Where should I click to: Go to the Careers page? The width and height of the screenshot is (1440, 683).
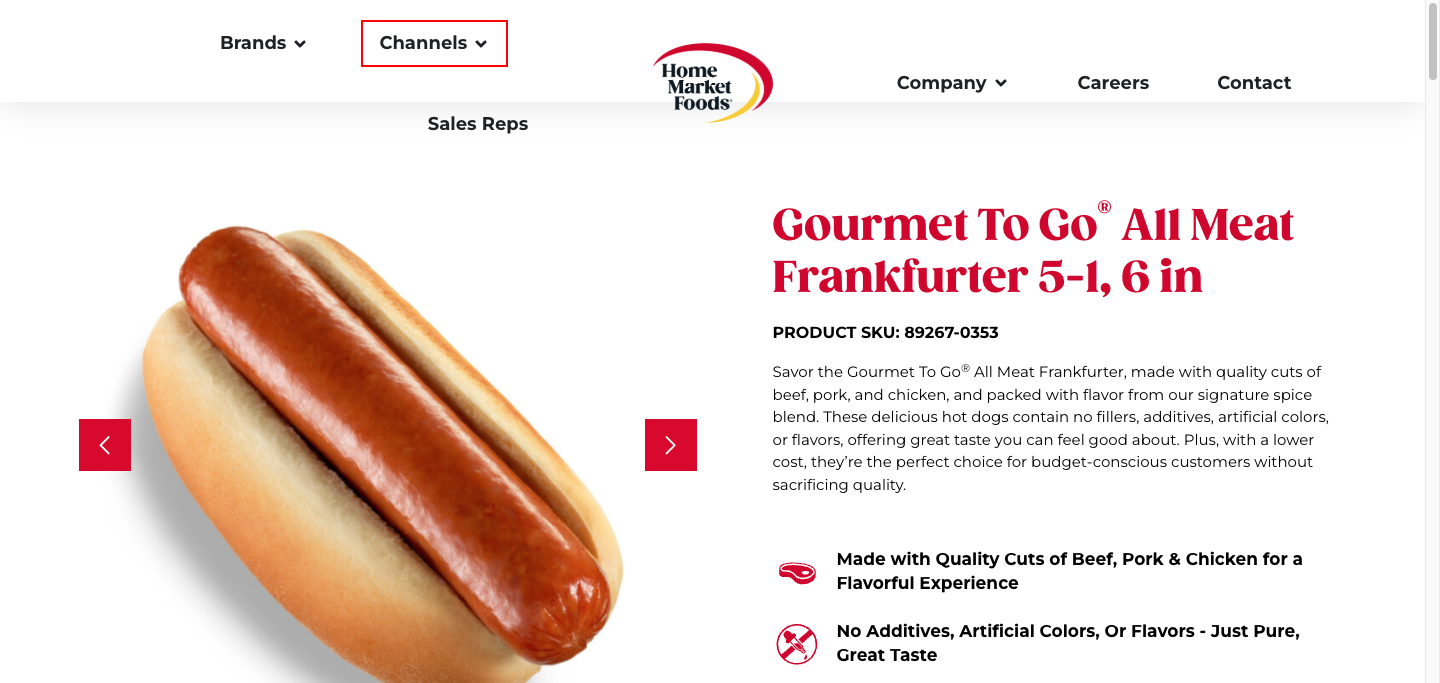click(x=1113, y=83)
